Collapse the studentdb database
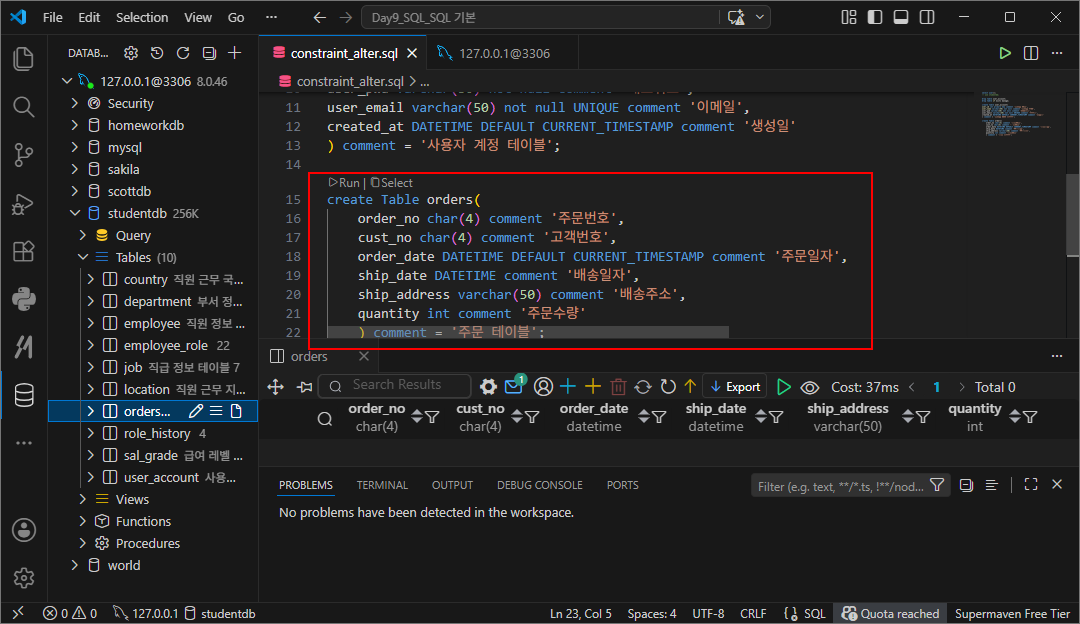This screenshot has height=624, width=1080. (x=74, y=214)
